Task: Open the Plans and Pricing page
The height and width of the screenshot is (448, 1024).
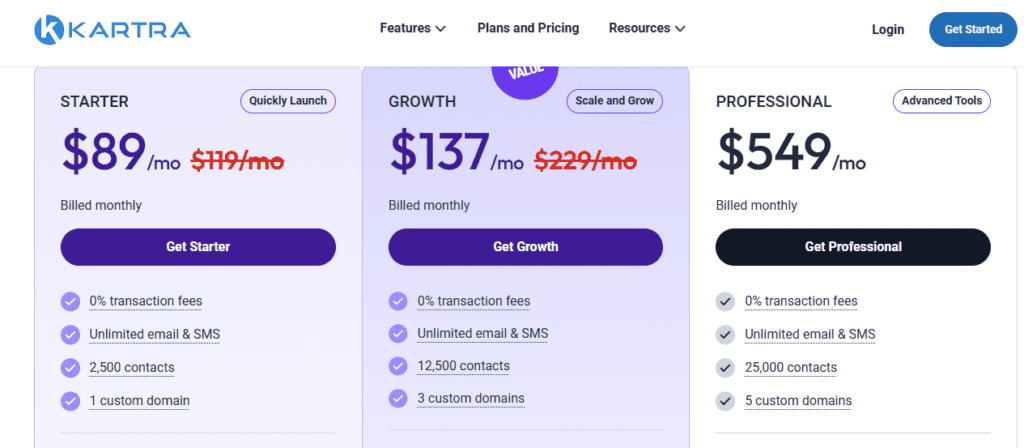Action: (528, 28)
